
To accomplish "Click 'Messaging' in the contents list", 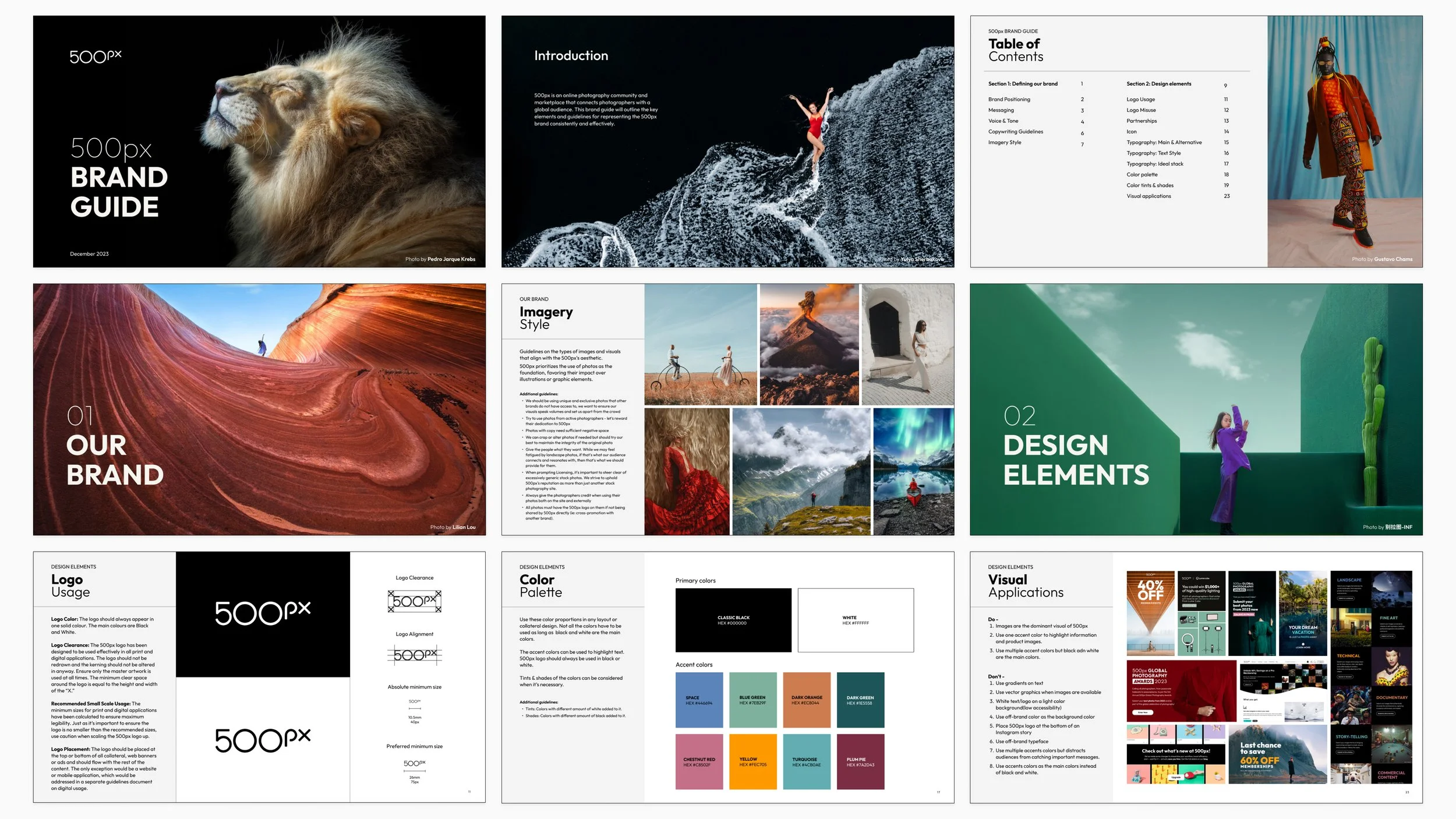I will [1001, 110].
